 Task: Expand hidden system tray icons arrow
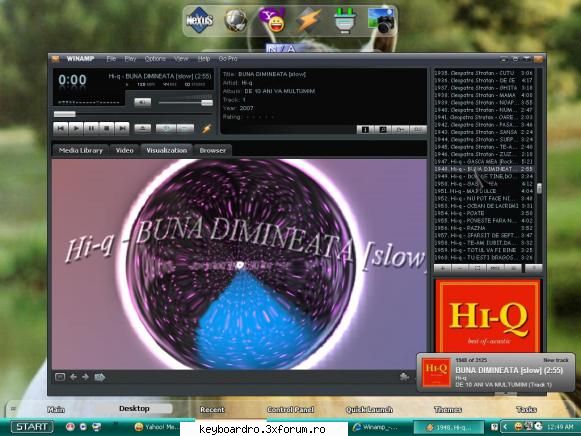505,427
